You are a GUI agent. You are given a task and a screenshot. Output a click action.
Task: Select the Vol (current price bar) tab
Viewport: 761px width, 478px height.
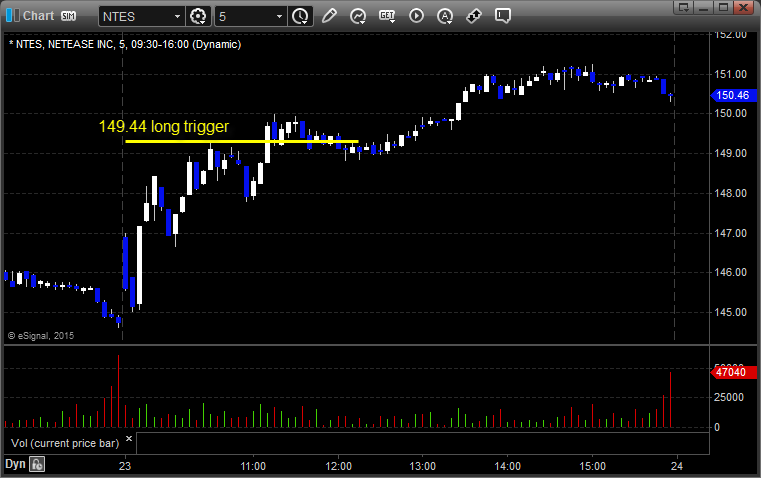[65, 443]
